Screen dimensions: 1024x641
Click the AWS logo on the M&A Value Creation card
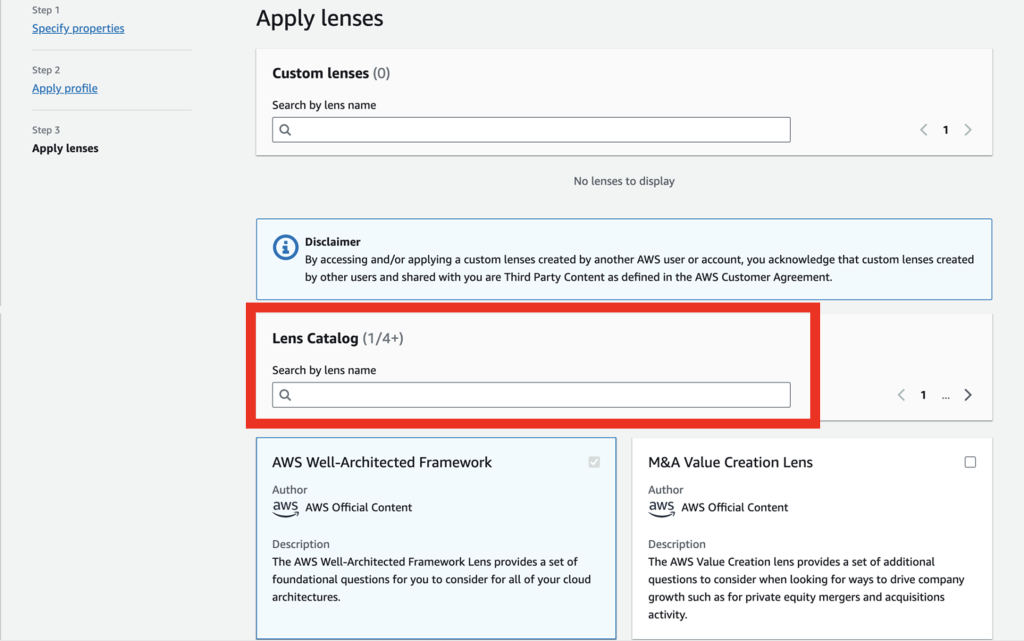pyautogui.click(x=662, y=507)
